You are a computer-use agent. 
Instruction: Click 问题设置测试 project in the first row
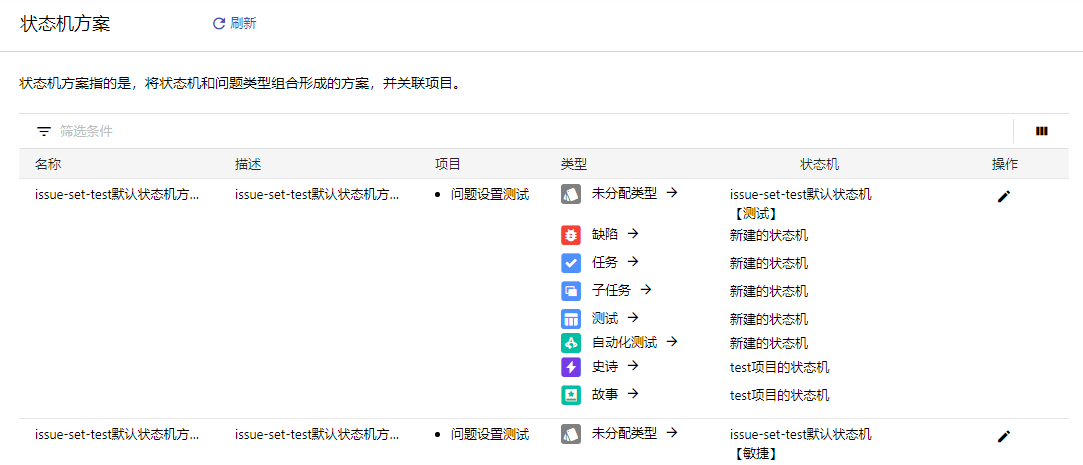point(490,195)
